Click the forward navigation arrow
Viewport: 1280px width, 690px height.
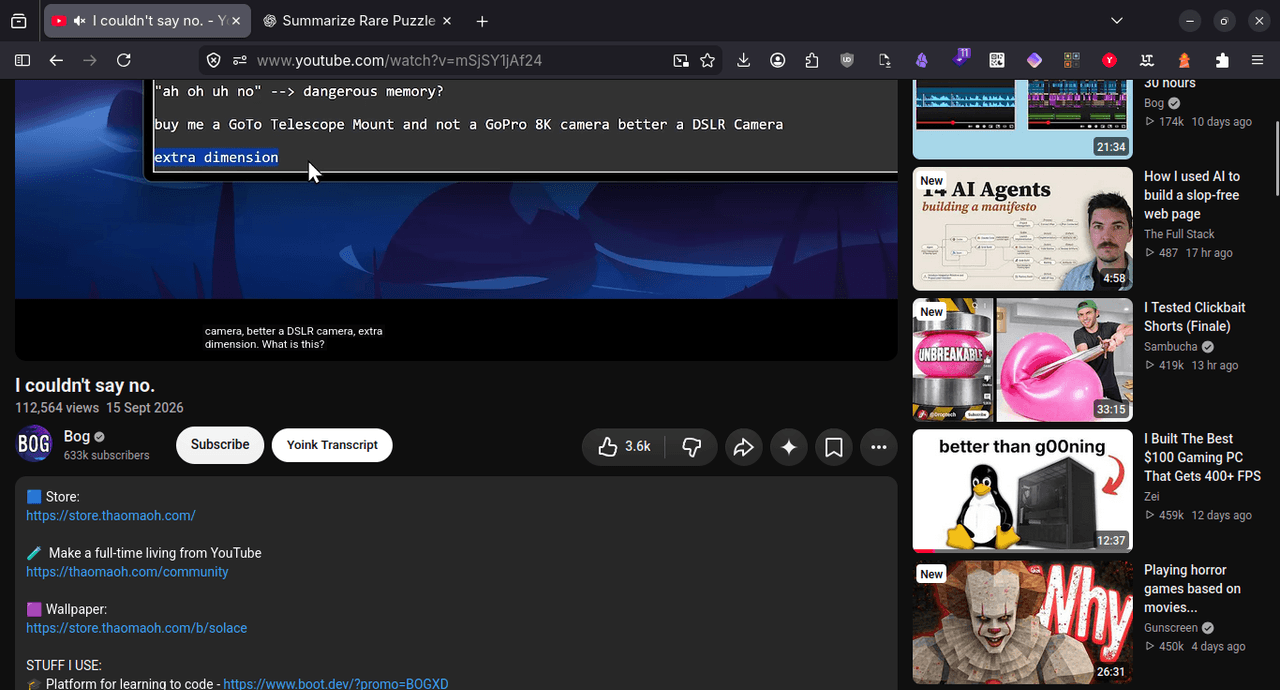[x=90, y=60]
